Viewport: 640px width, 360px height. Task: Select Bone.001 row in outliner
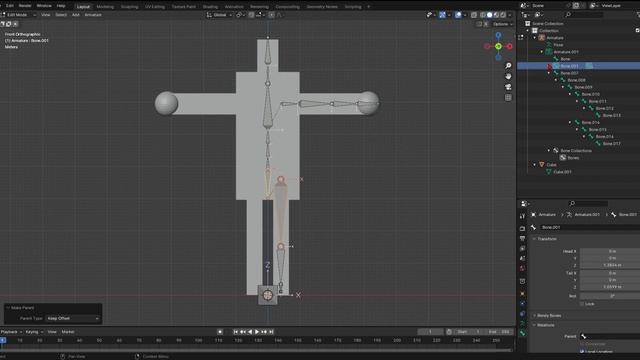[x=578, y=66]
